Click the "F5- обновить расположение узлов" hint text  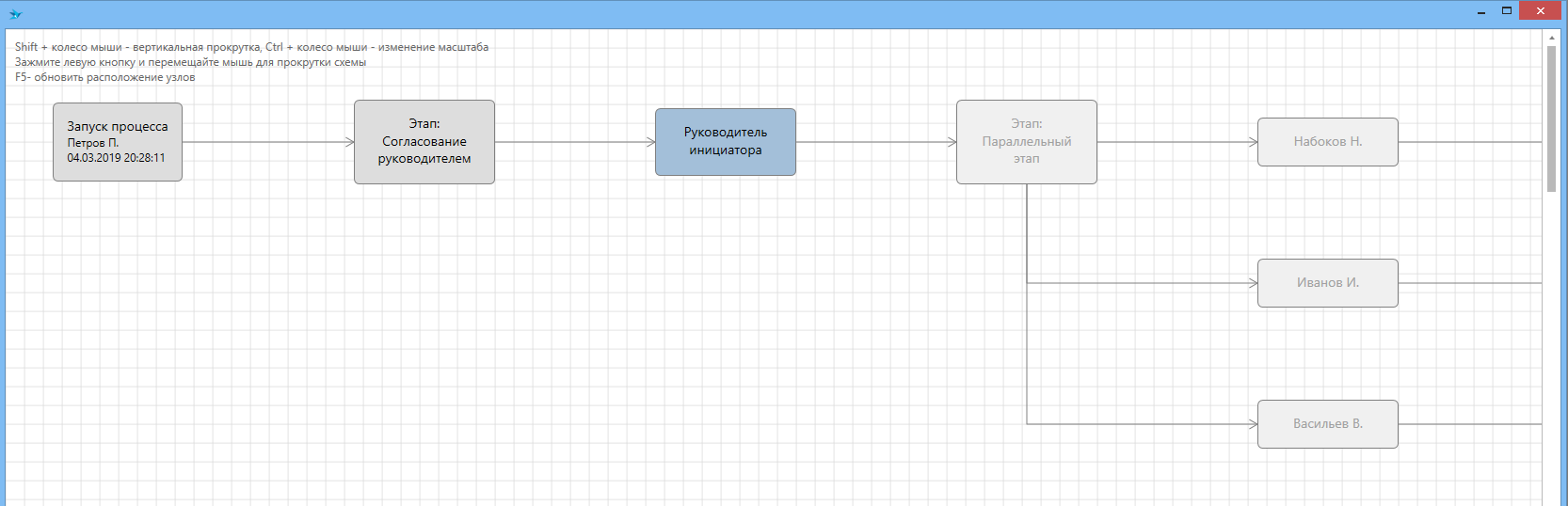pyautogui.click(x=105, y=77)
